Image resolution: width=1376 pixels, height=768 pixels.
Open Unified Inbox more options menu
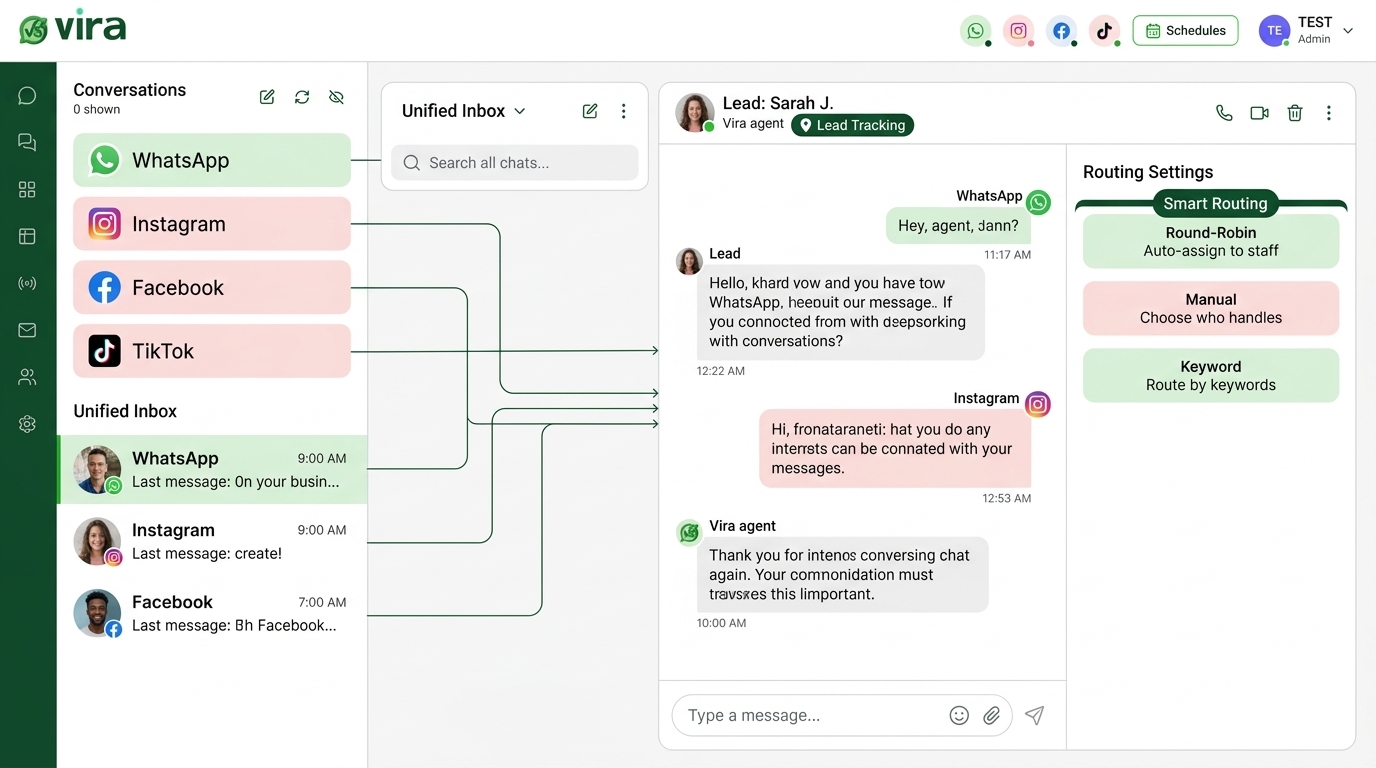coord(623,111)
